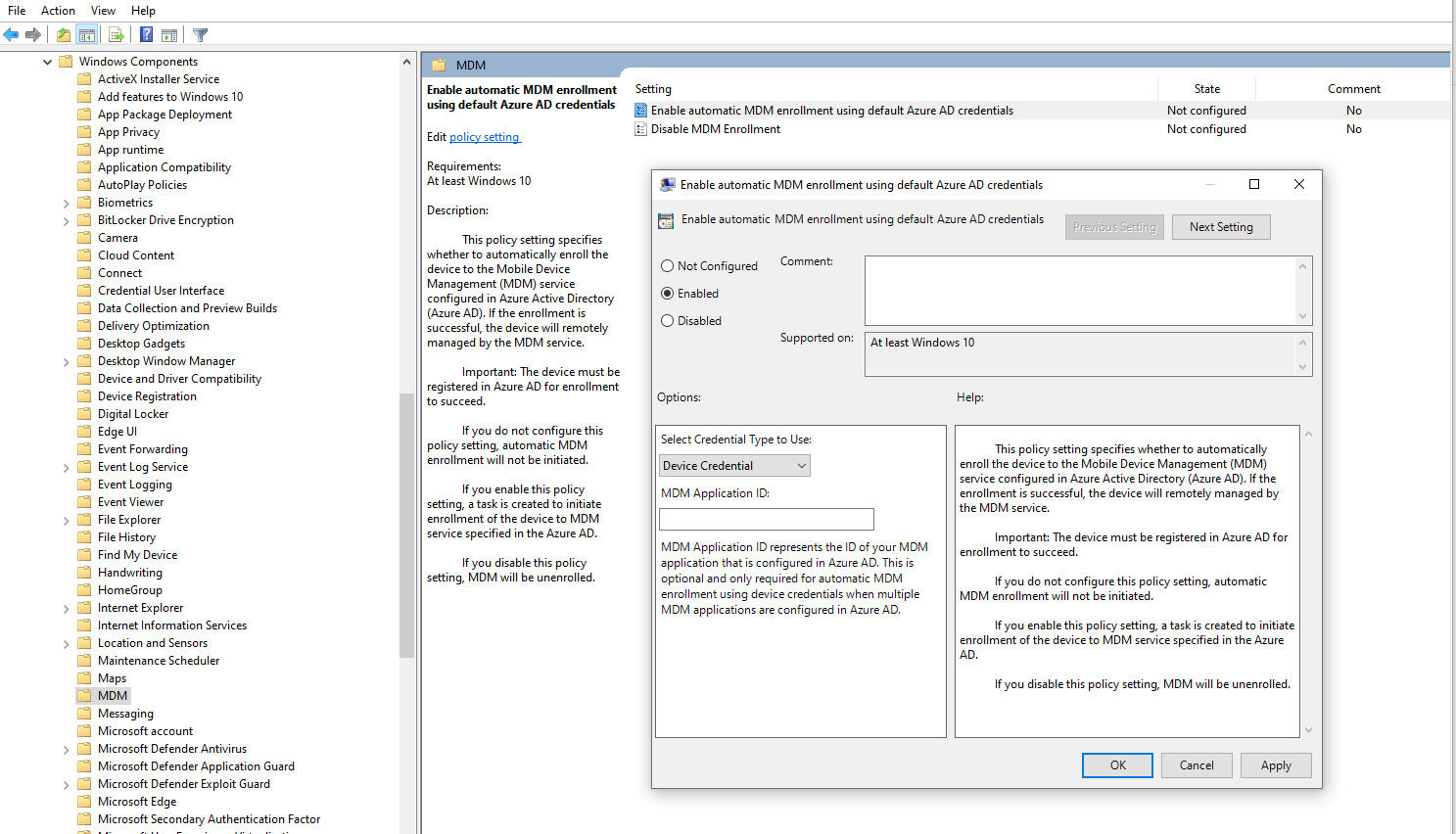Click the Forward navigation arrow
The image size is (1456, 834).
32,34
